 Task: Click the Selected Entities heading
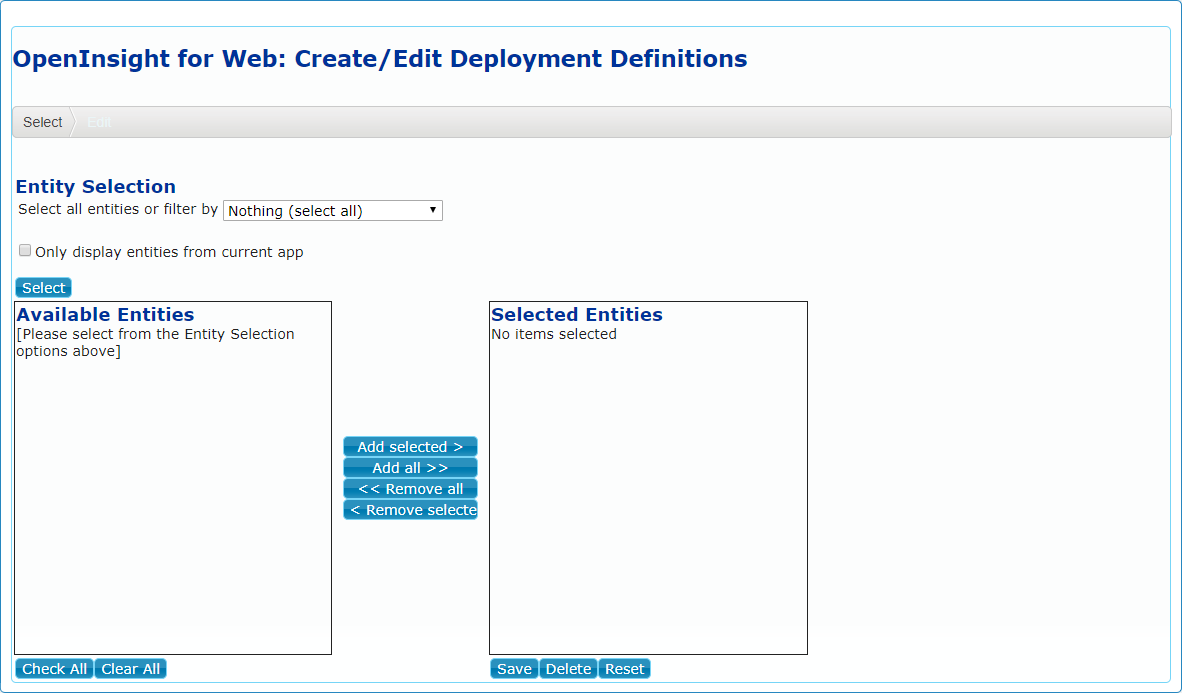577,314
